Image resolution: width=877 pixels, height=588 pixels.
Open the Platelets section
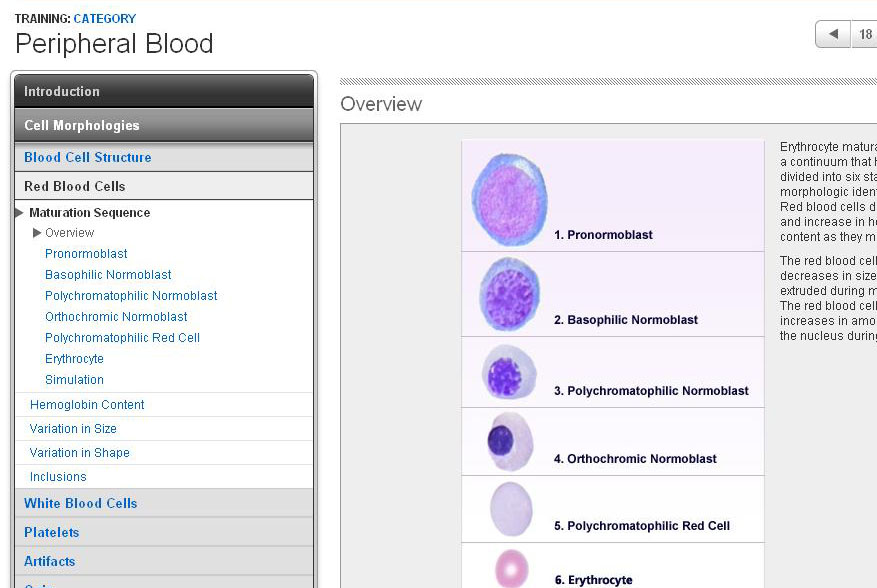pyautogui.click(x=52, y=532)
